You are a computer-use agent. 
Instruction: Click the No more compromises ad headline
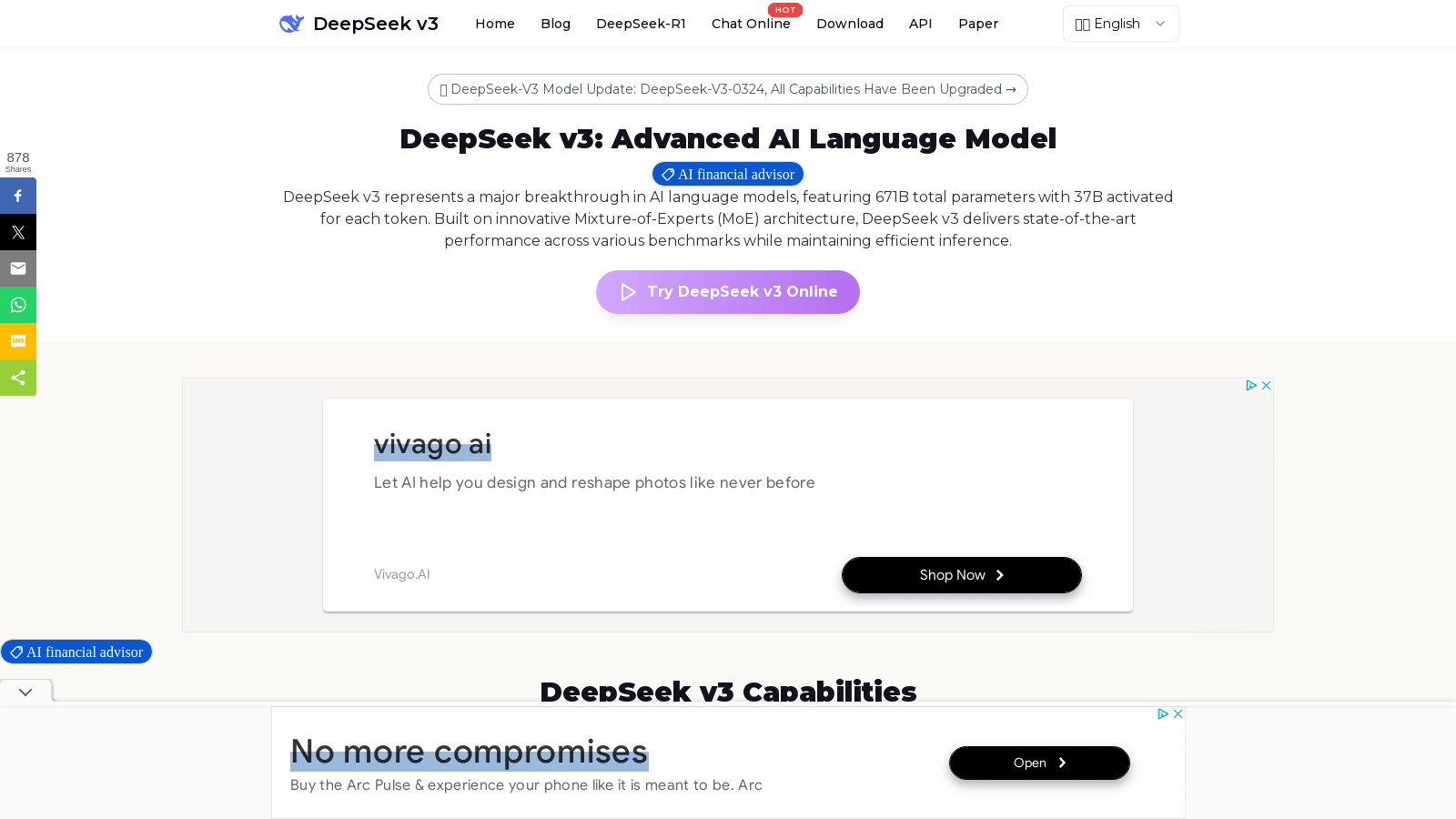click(x=469, y=752)
